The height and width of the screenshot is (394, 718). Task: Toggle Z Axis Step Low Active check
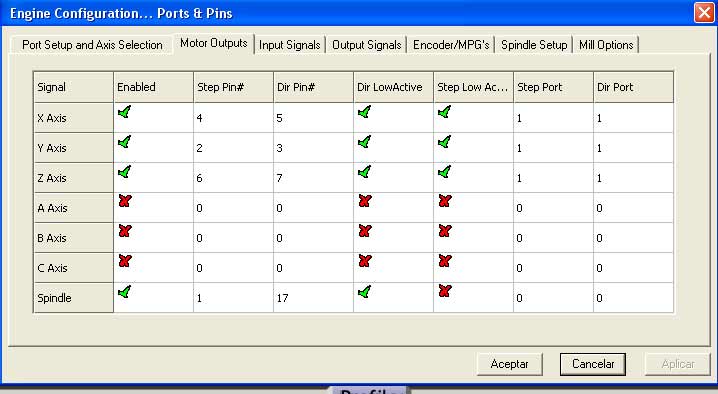(444, 172)
